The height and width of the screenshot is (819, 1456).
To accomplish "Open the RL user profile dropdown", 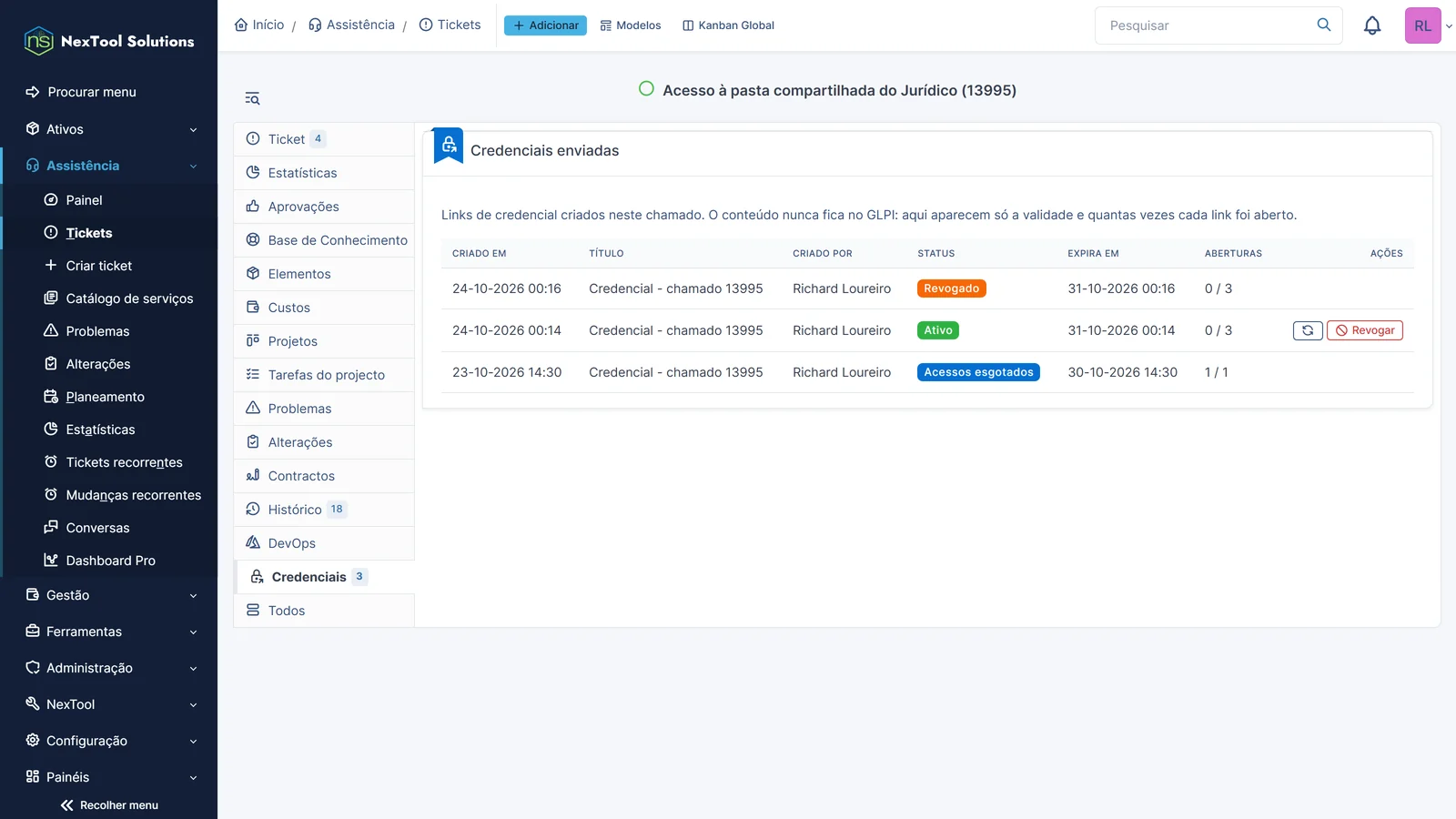I will tap(1429, 25).
